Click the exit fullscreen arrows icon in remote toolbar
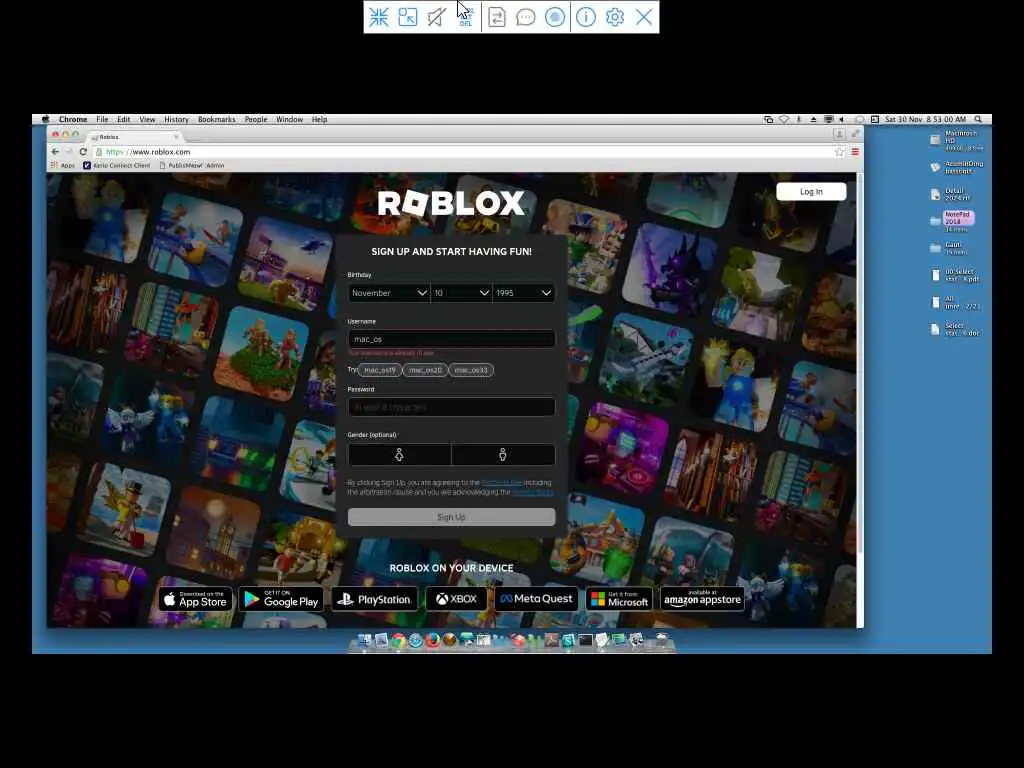This screenshot has width=1024, height=768. pos(379,17)
